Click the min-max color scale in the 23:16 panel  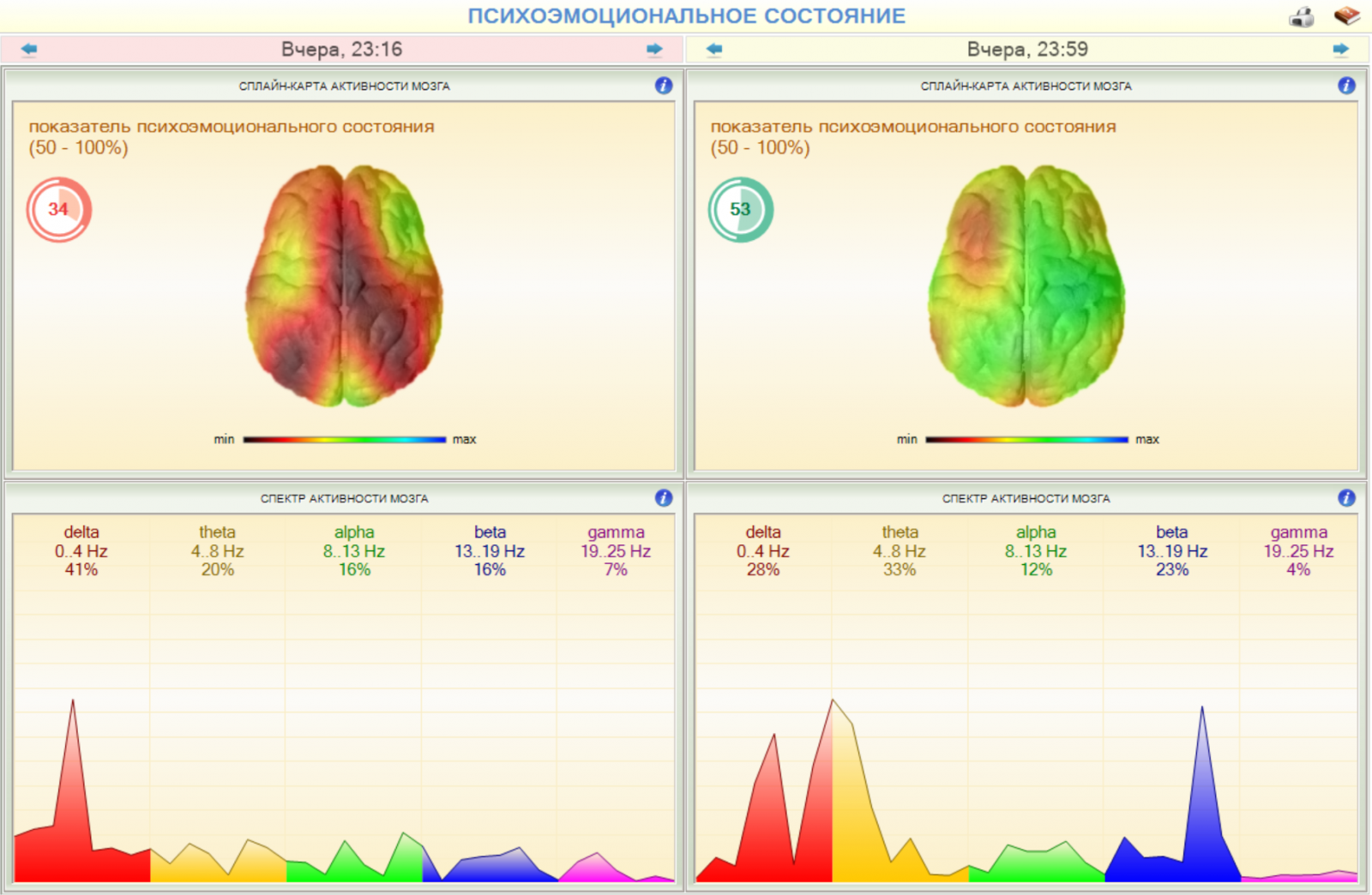[x=344, y=440]
